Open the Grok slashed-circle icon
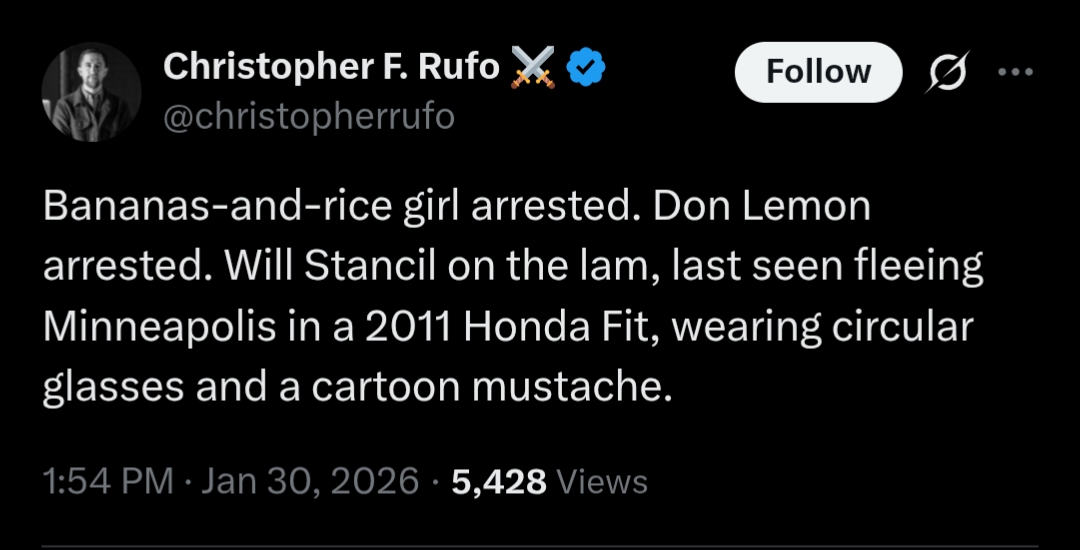 point(942,73)
